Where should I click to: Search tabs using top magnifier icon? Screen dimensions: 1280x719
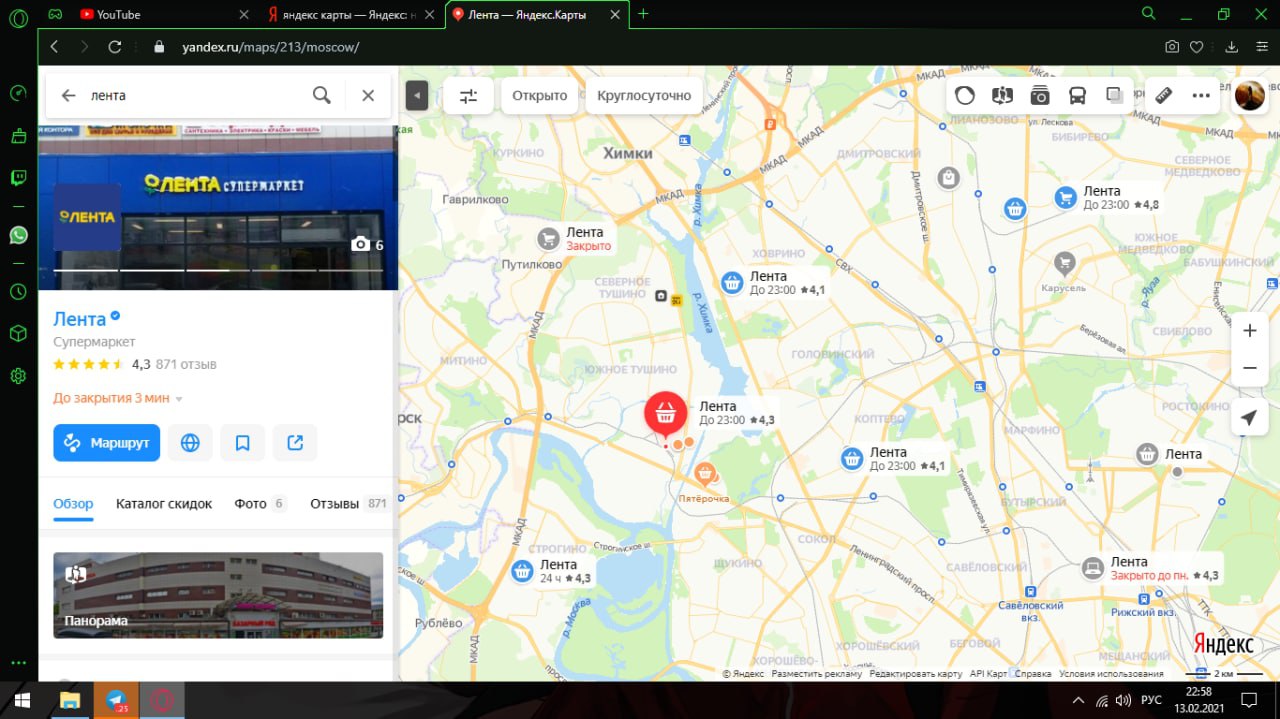[1148, 14]
